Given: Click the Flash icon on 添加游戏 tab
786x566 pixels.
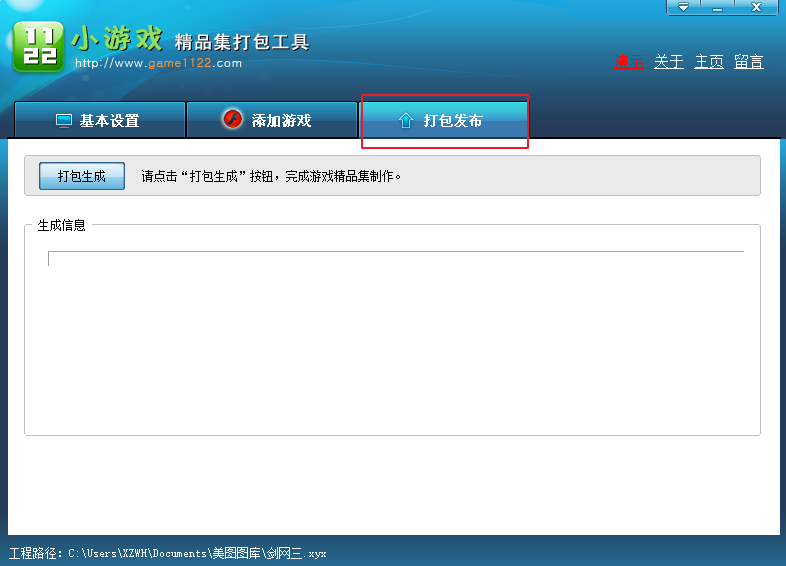Looking at the screenshot, I should (x=233, y=119).
